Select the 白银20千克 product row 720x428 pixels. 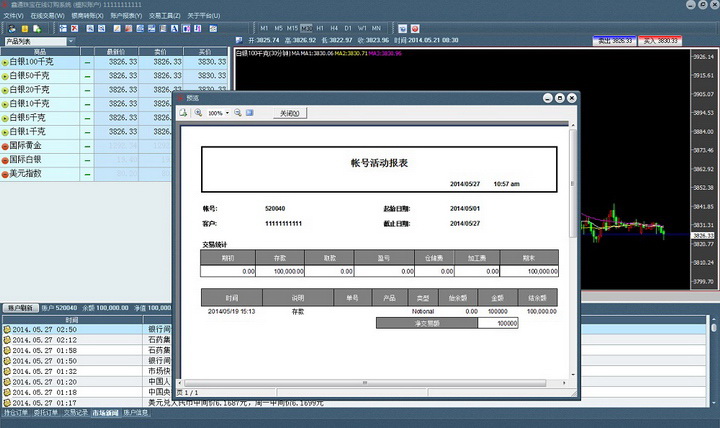tap(114, 90)
